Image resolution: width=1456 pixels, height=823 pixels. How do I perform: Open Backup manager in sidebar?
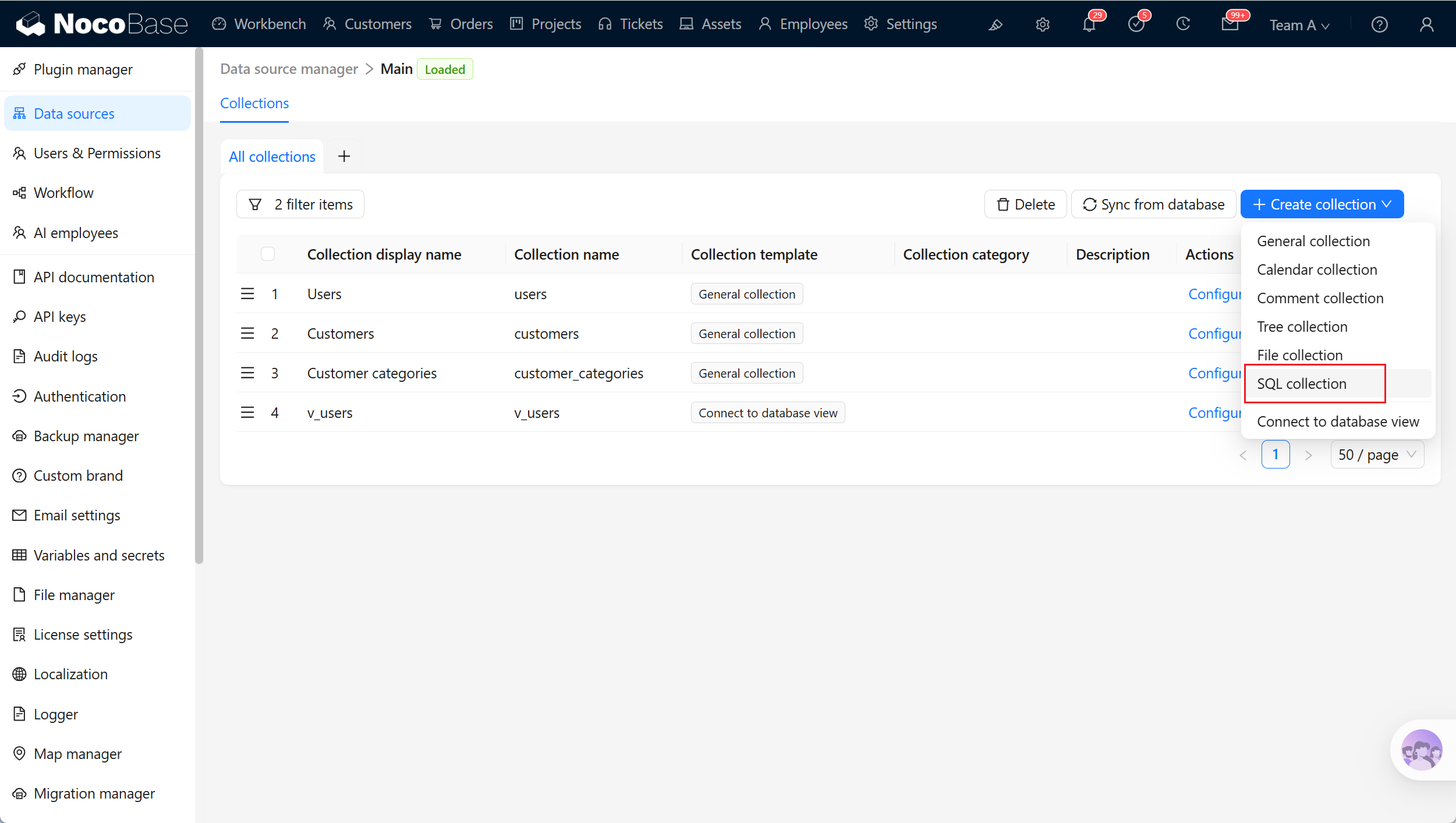tap(97, 436)
